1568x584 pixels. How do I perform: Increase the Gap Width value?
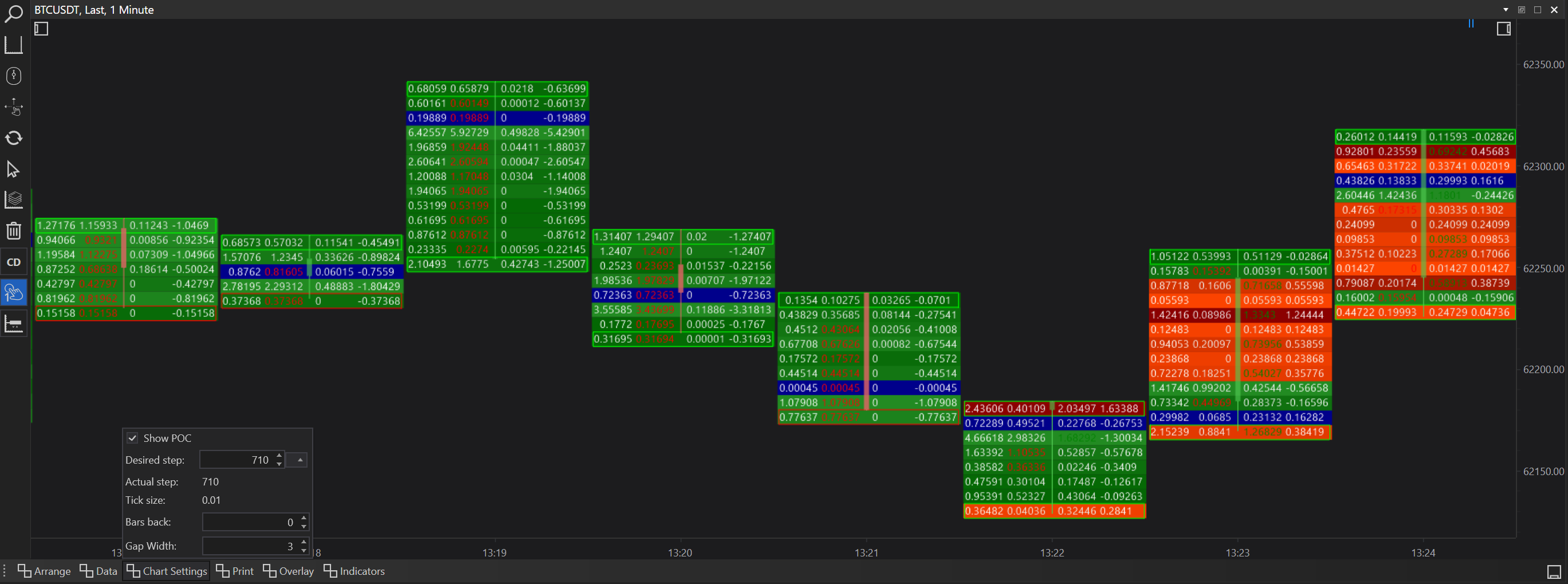point(304,542)
